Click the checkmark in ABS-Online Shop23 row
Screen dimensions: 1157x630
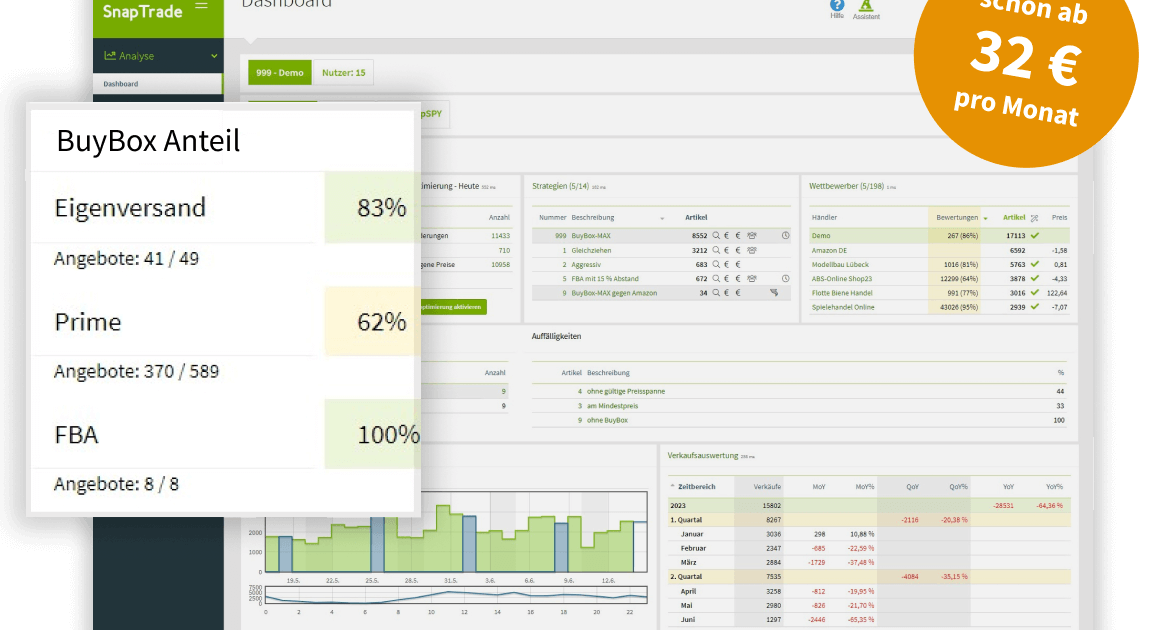[1035, 279]
